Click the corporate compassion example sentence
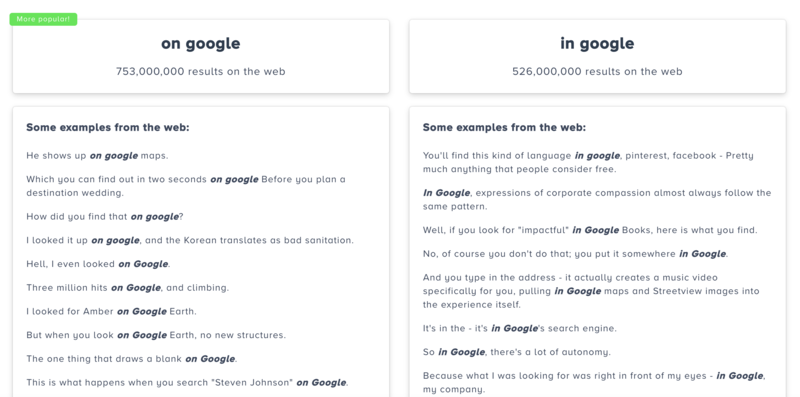This screenshot has height=397, width=800. [x=597, y=200]
